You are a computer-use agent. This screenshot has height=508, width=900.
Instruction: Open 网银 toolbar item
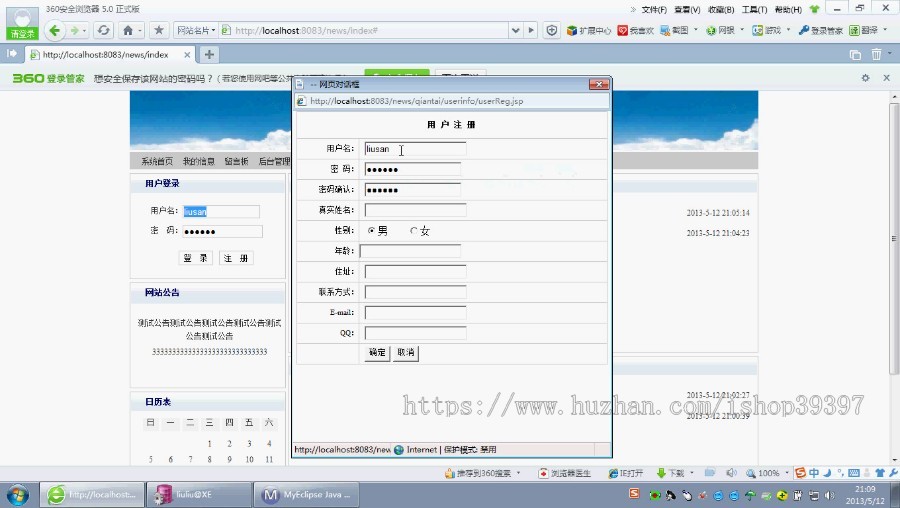720,30
